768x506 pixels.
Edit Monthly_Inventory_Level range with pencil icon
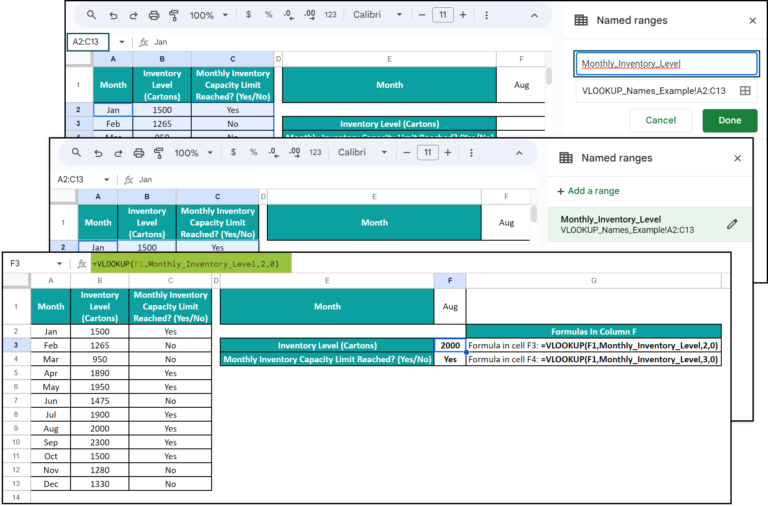(732, 224)
